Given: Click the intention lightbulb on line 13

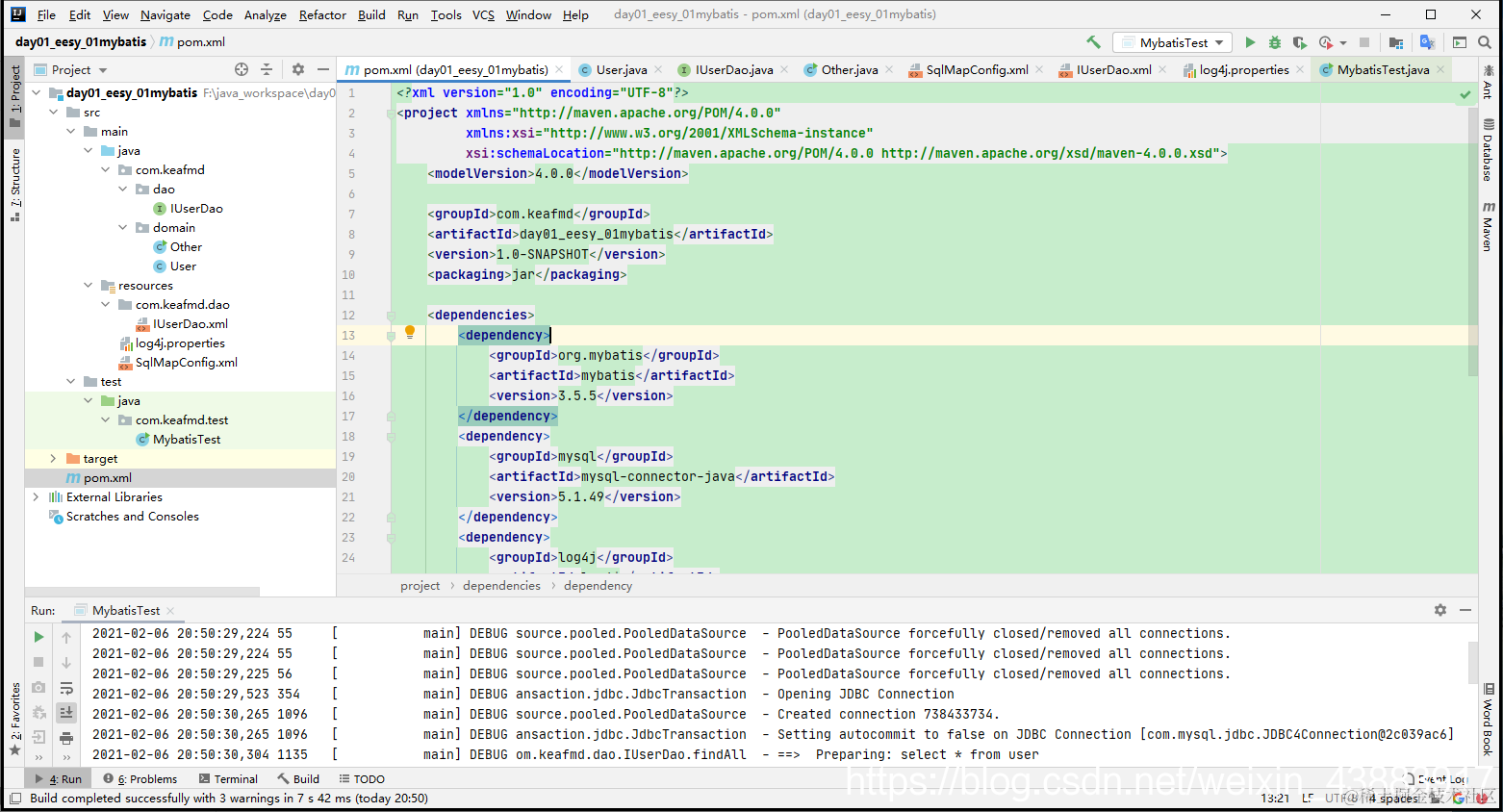Looking at the screenshot, I should point(410,332).
